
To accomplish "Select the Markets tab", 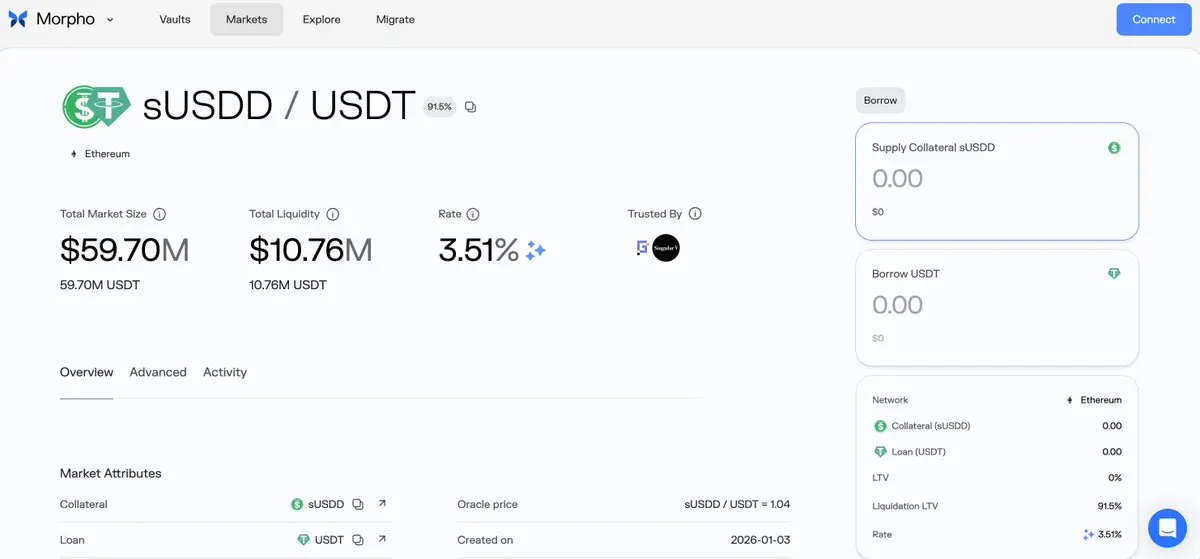I will (x=246, y=19).
